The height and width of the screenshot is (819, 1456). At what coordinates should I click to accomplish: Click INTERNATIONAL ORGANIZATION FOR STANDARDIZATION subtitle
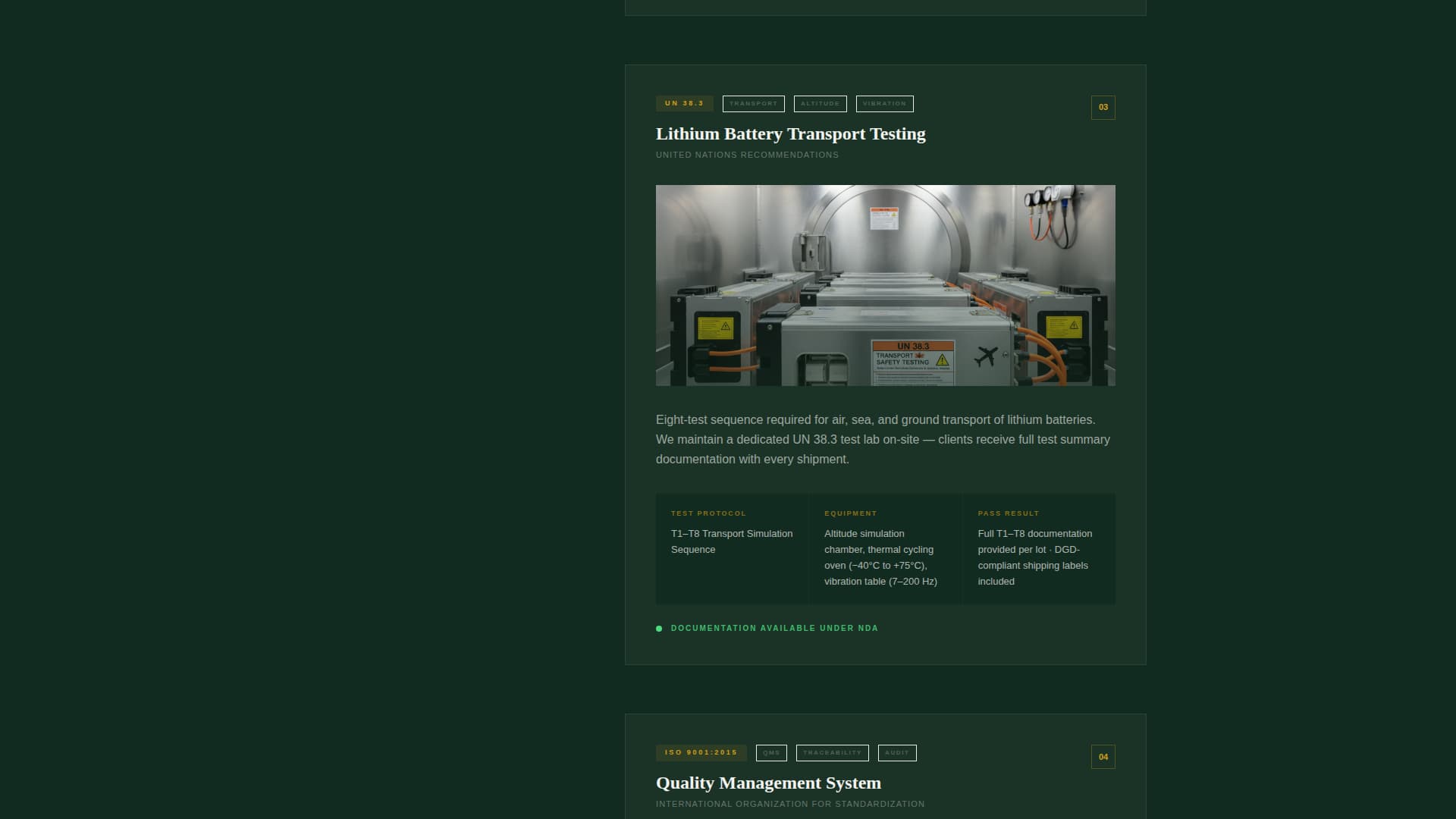[x=790, y=804]
